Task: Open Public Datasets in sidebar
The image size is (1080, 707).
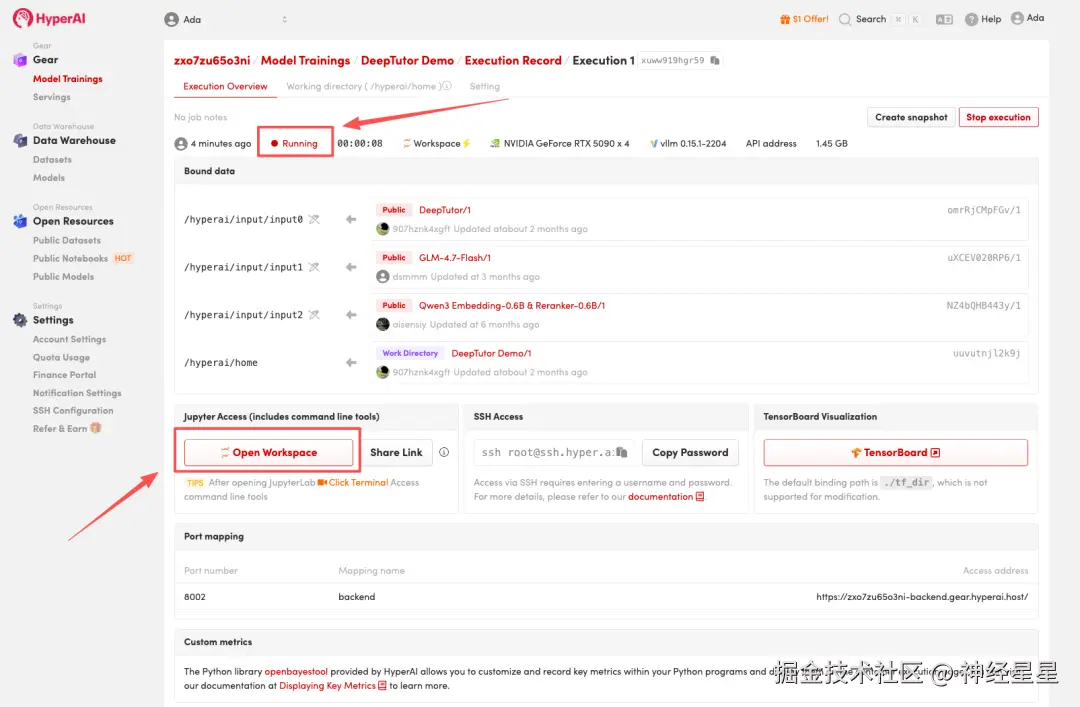Action: coord(67,240)
